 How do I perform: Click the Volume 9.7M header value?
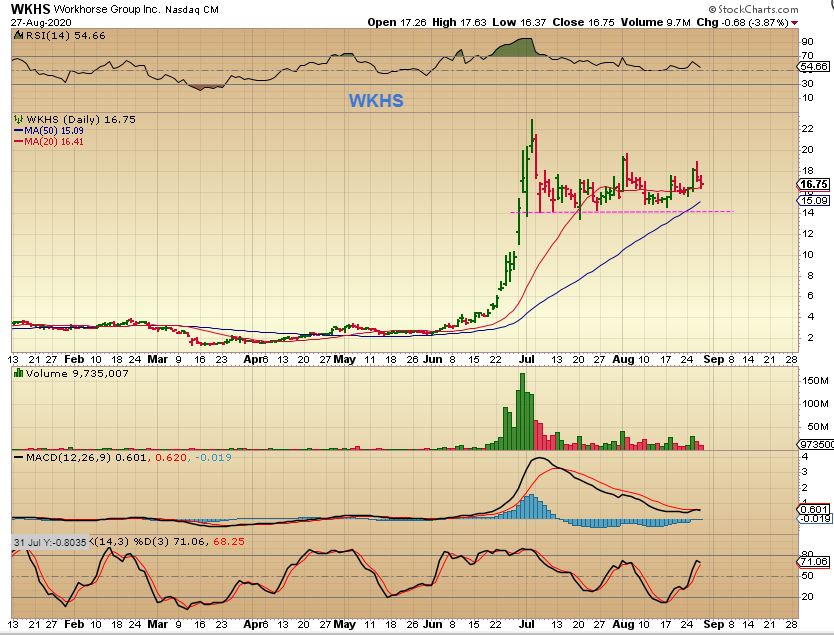pyautogui.click(x=655, y=22)
